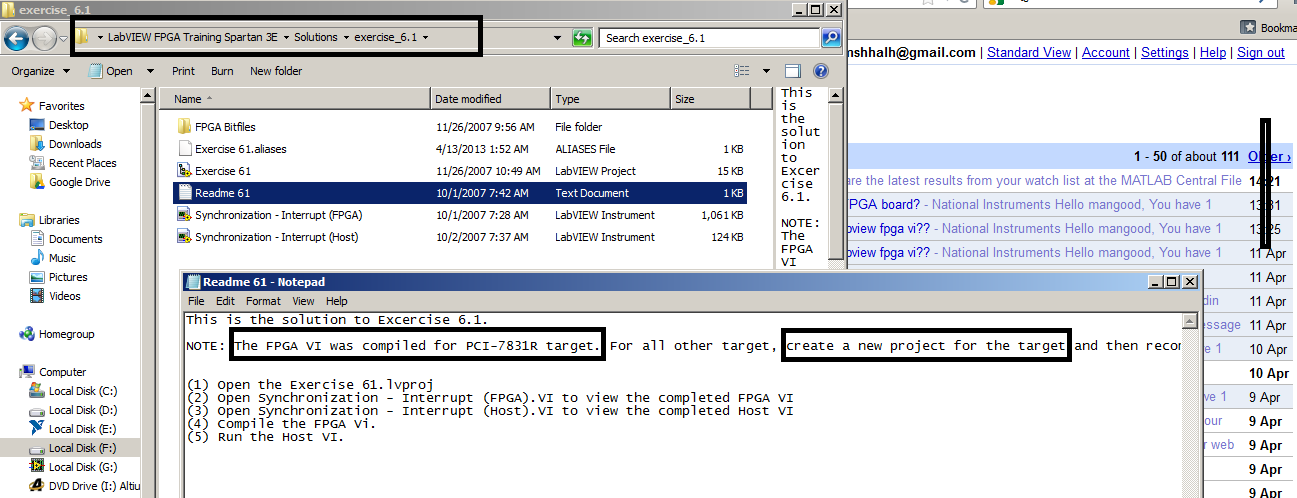Viewport: 1297px width, 498px height.
Task: Open the Notepad Help menu
Action: [337, 301]
